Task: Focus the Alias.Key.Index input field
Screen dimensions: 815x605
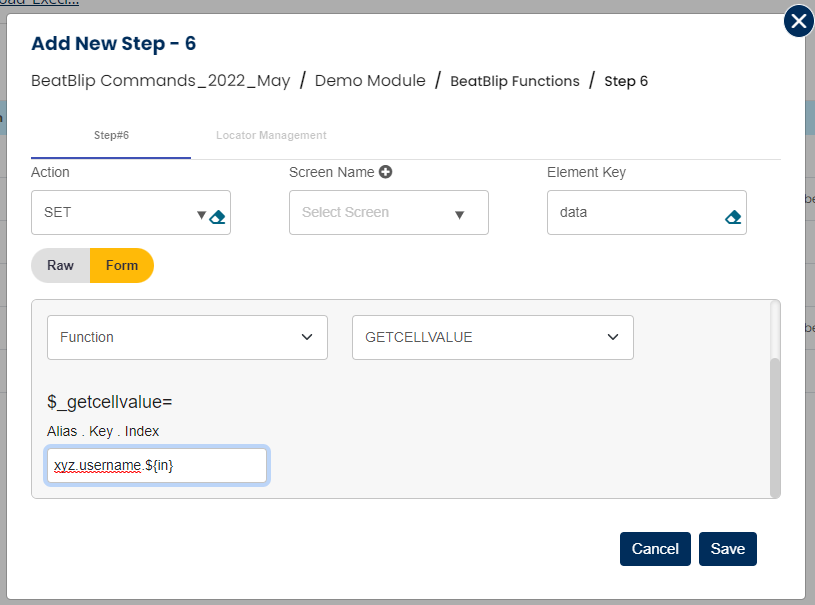Action: [x=157, y=465]
